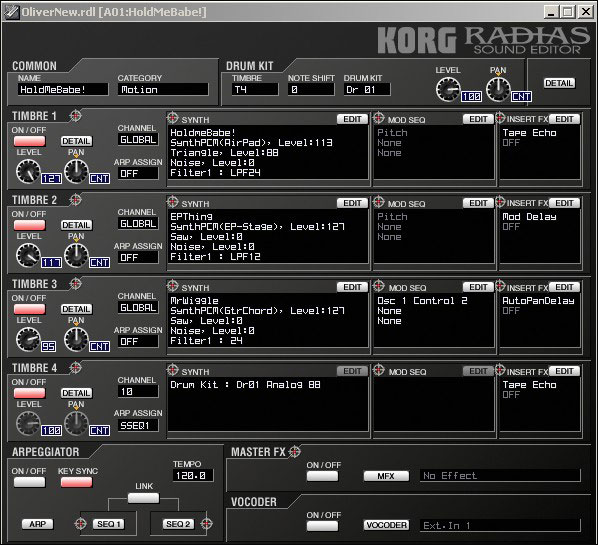Click Timbre 2 SYNTH crosshair icon
The image size is (598, 545).
coord(173,202)
